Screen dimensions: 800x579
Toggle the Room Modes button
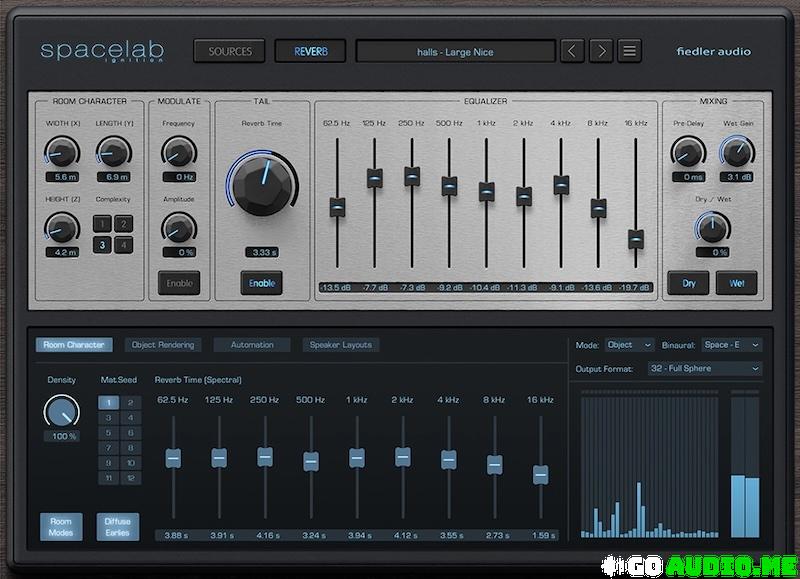(61, 527)
